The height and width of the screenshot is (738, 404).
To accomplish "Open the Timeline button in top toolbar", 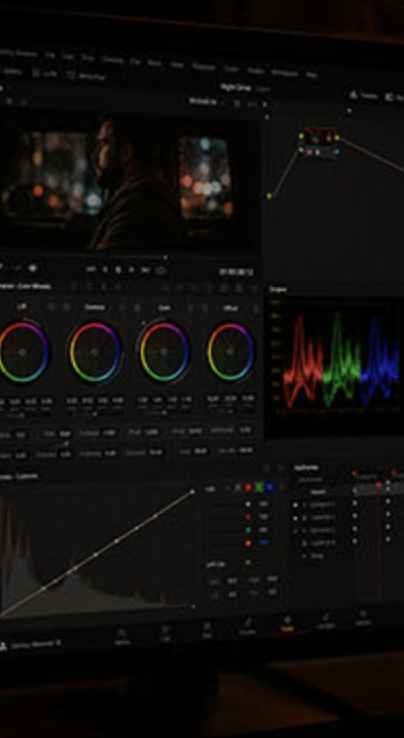I will click(364, 96).
